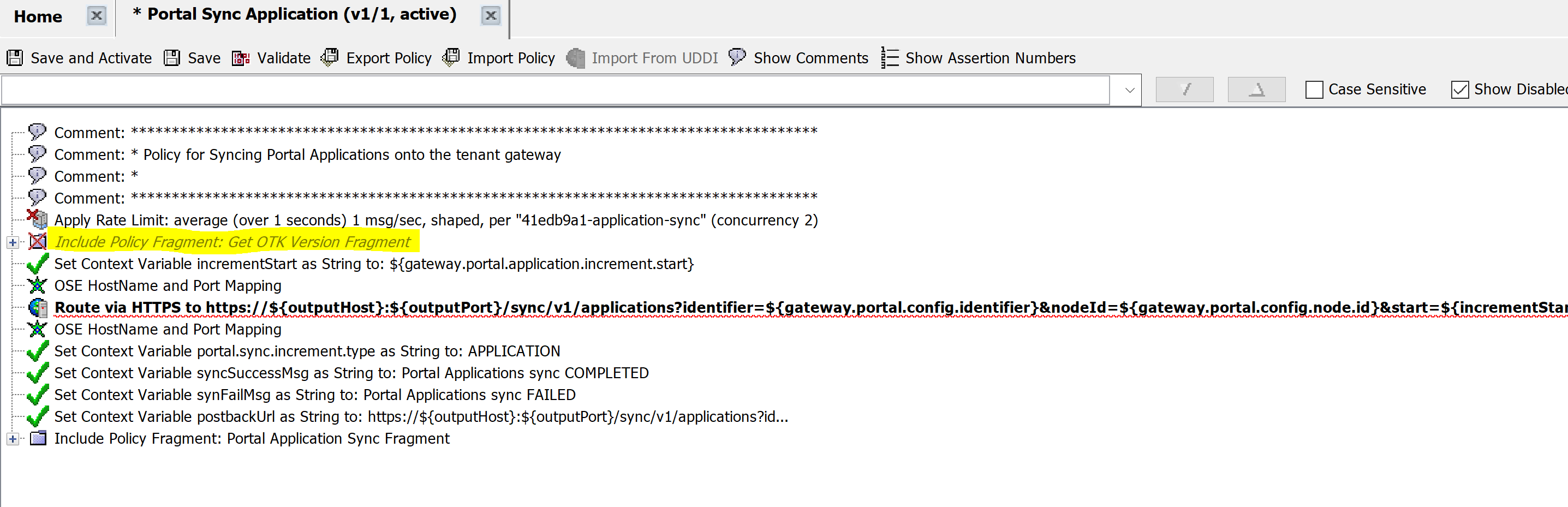The width and height of the screenshot is (1568, 507).
Task: Toggle the Show Disabled checkbox
Action: [1459, 90]
